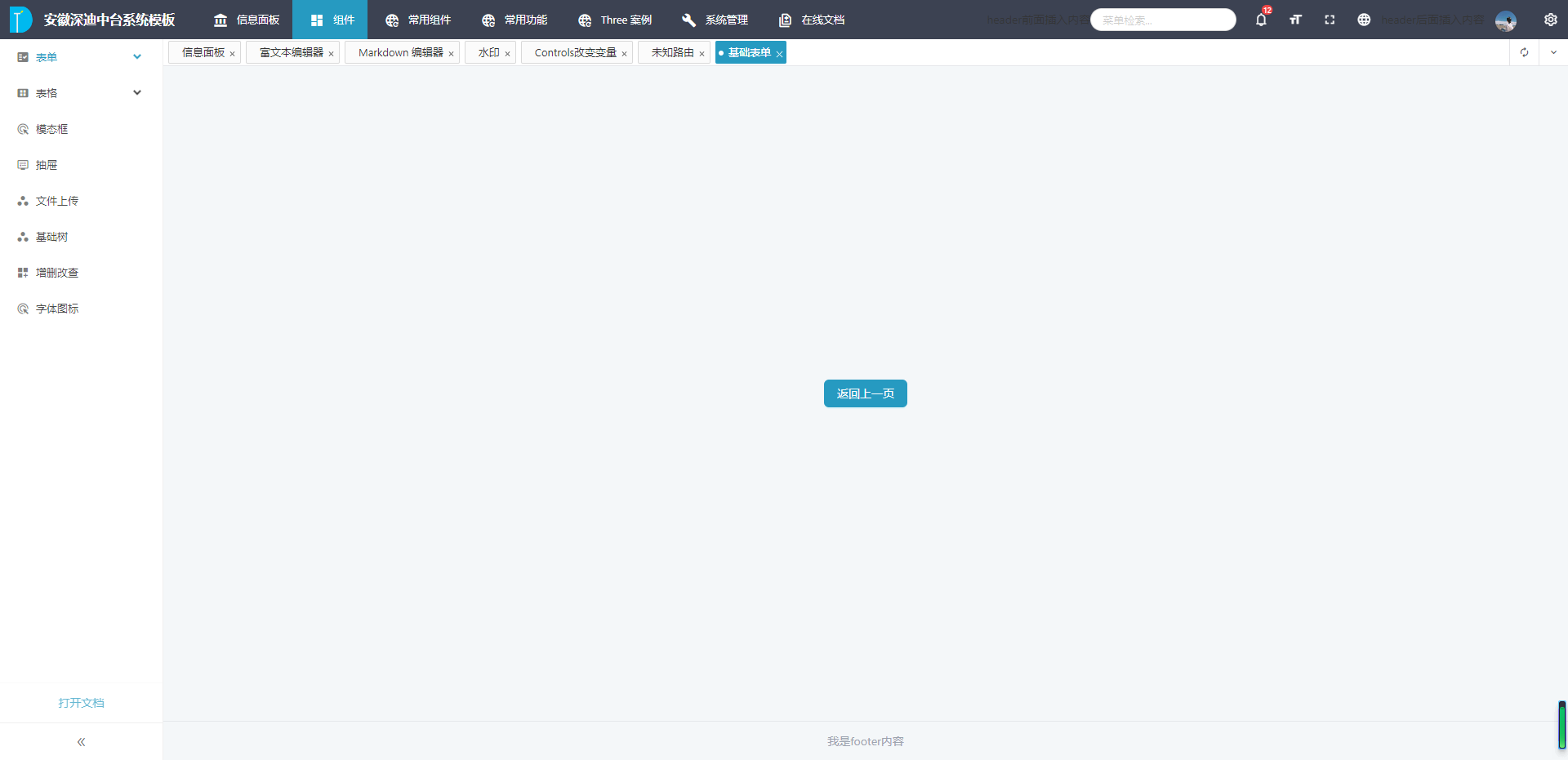Open 系统管理 top menu
1568x760 pixels.
click(715, 20)
